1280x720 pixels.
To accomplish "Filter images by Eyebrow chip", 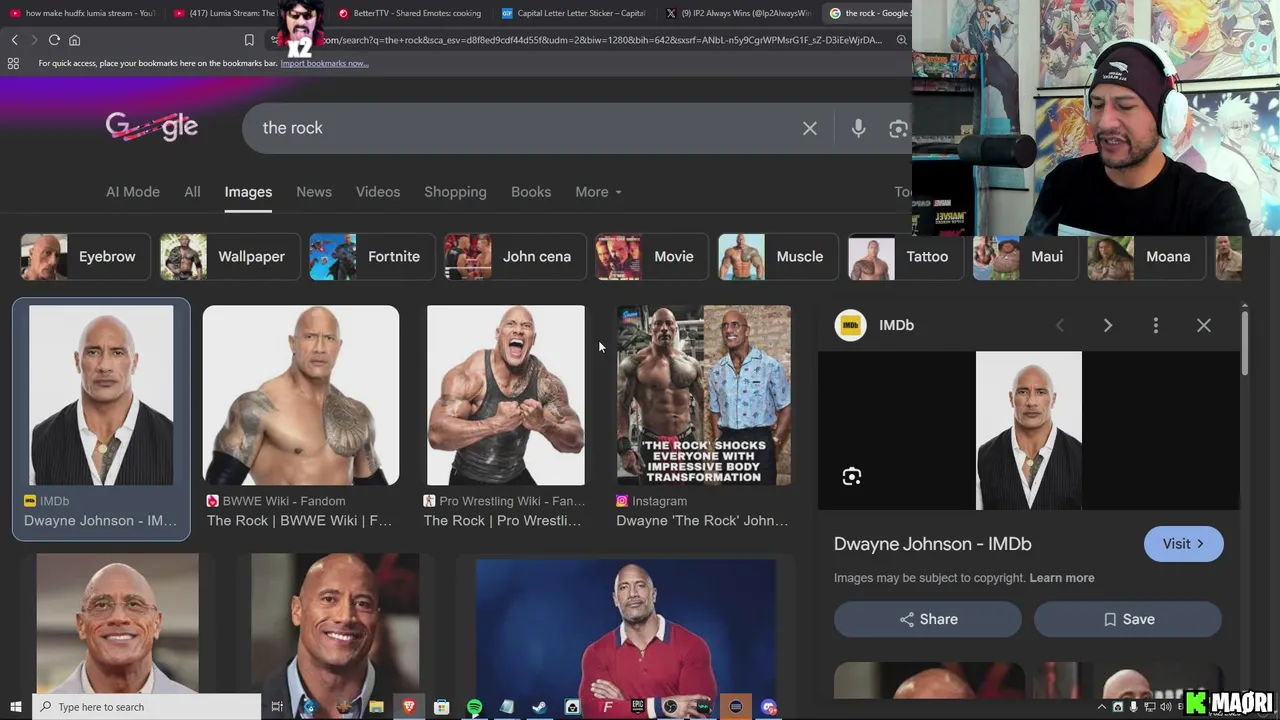I will click(85, 257).
